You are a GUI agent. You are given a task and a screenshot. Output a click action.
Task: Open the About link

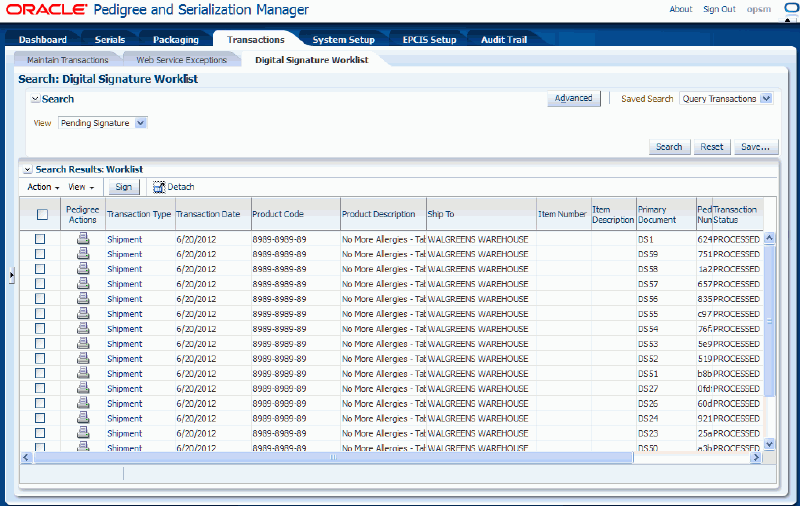coord(681,9)
